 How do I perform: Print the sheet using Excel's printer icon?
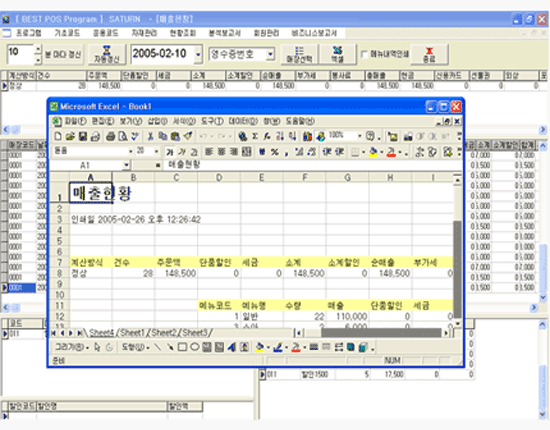(x=110, y=136)
